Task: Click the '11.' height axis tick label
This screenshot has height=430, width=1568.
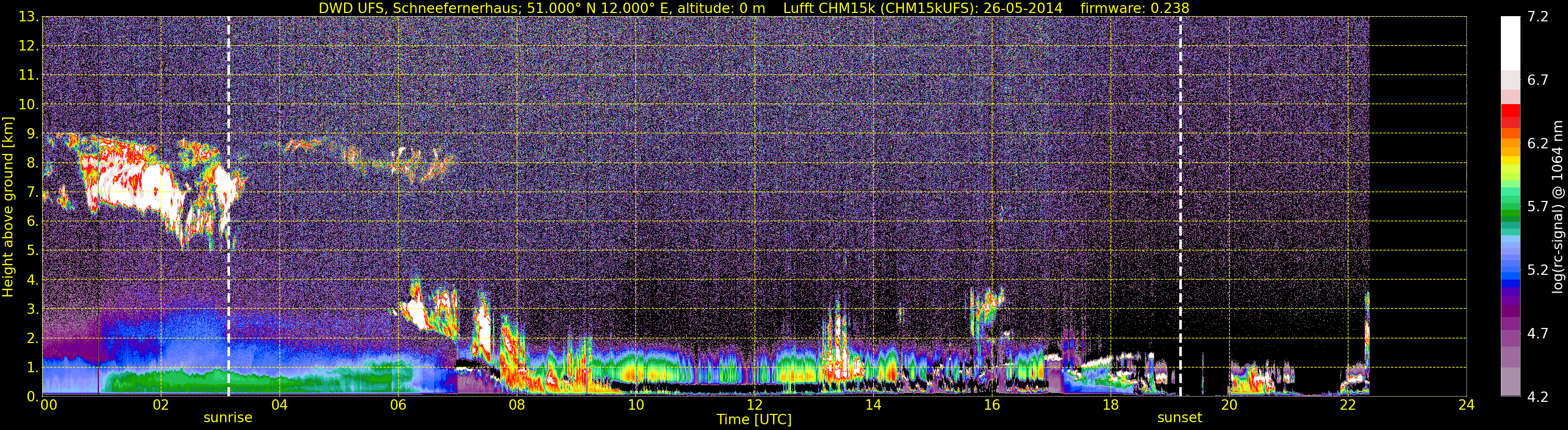Action: [x=29, y=75]
